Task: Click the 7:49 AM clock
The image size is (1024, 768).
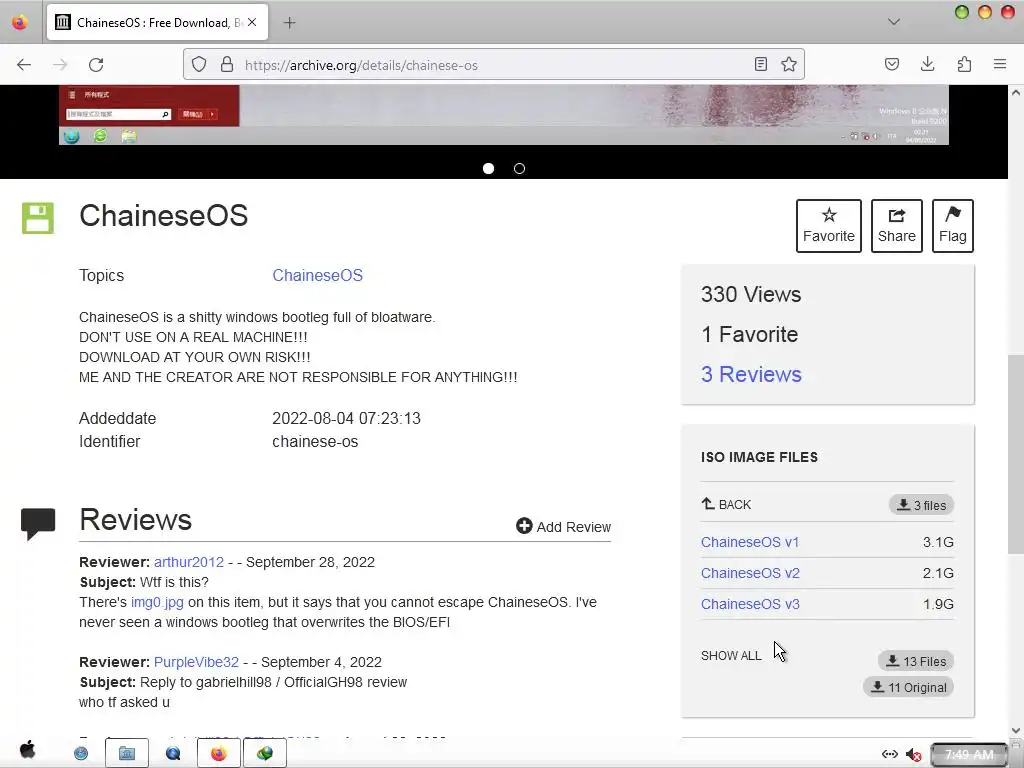Action: [969, 754]
